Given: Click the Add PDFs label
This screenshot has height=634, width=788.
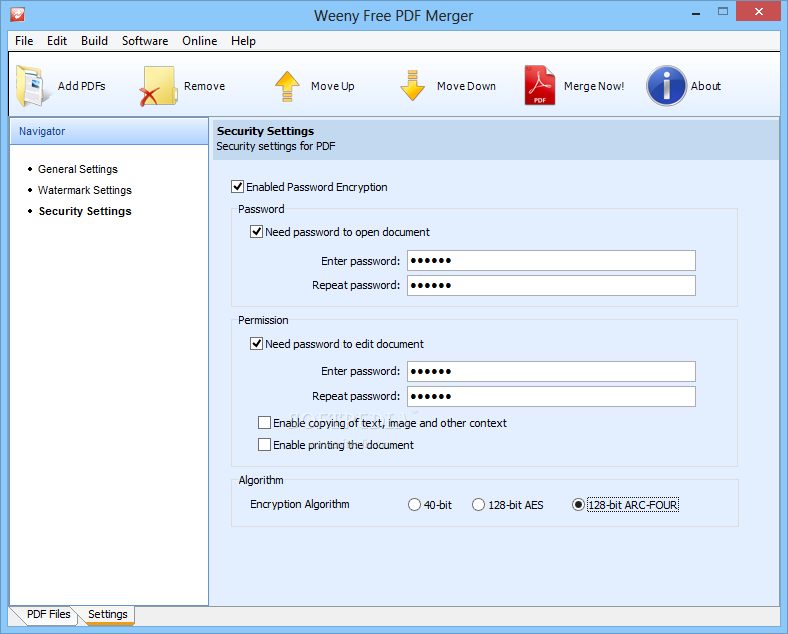Looking at the screenshot, I should (81, 86).
